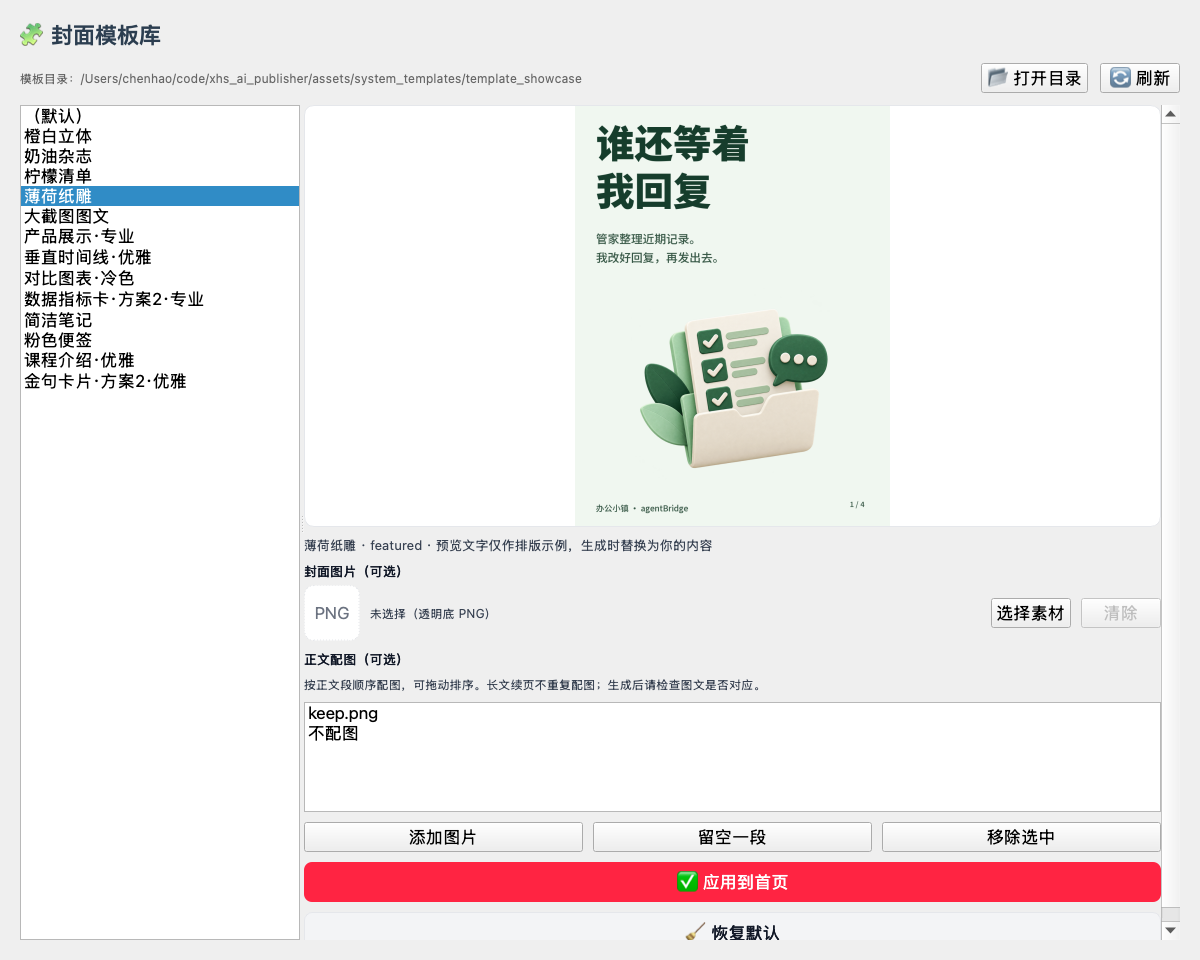
Task: Select the 数据指标卡·方案2·专业 template
Action: (160, 299)
